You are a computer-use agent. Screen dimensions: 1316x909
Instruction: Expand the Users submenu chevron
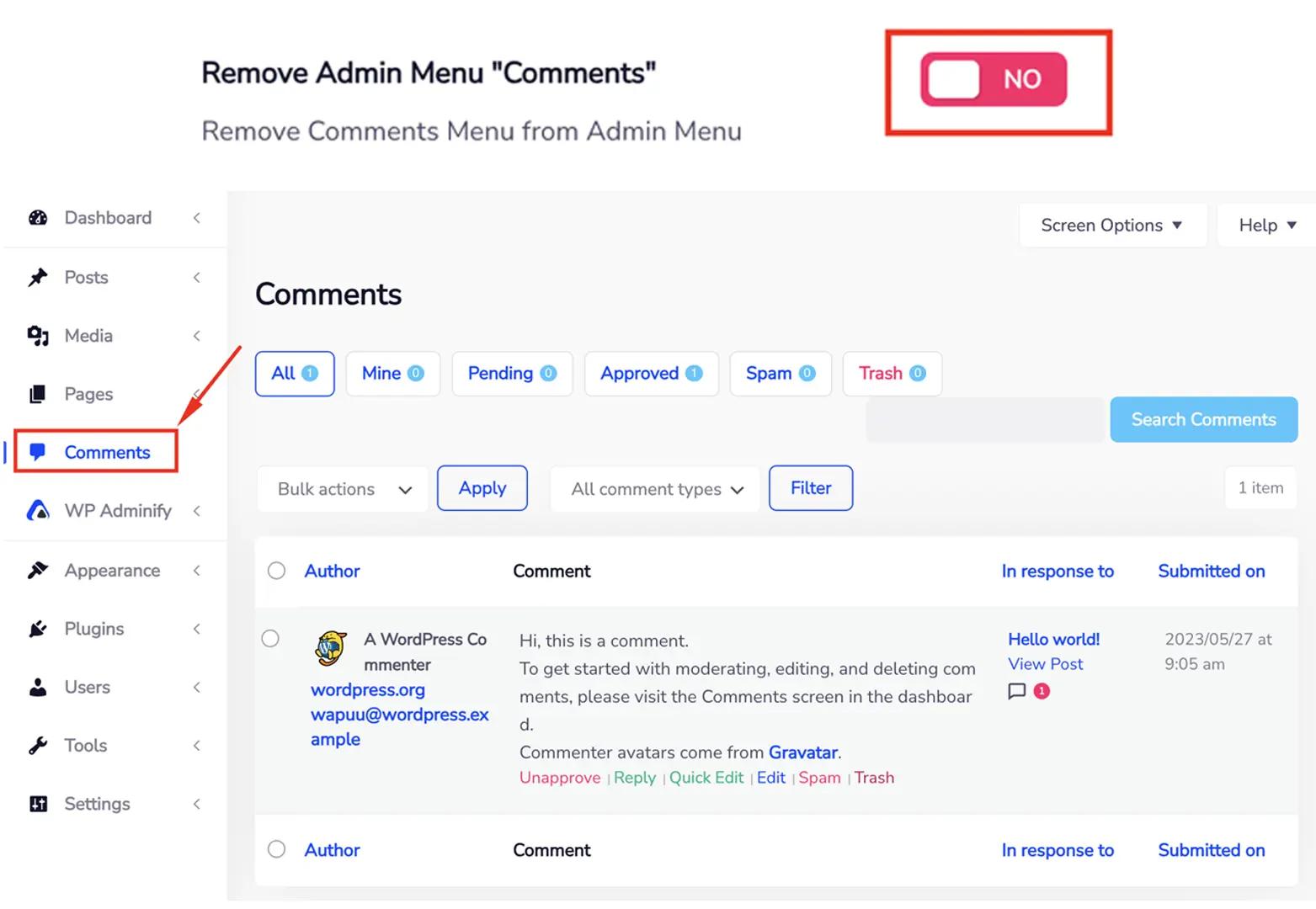point(196,687)
